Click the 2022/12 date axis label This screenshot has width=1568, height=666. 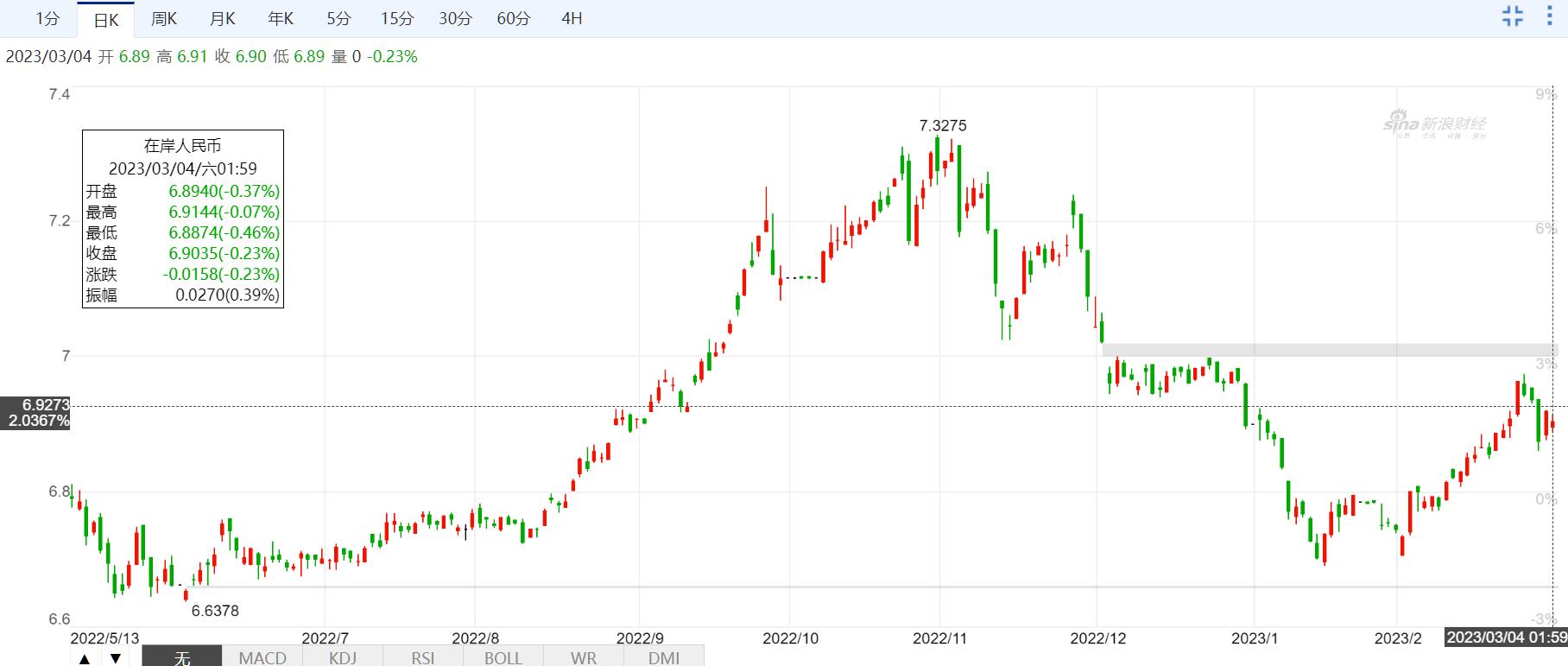1098,638
